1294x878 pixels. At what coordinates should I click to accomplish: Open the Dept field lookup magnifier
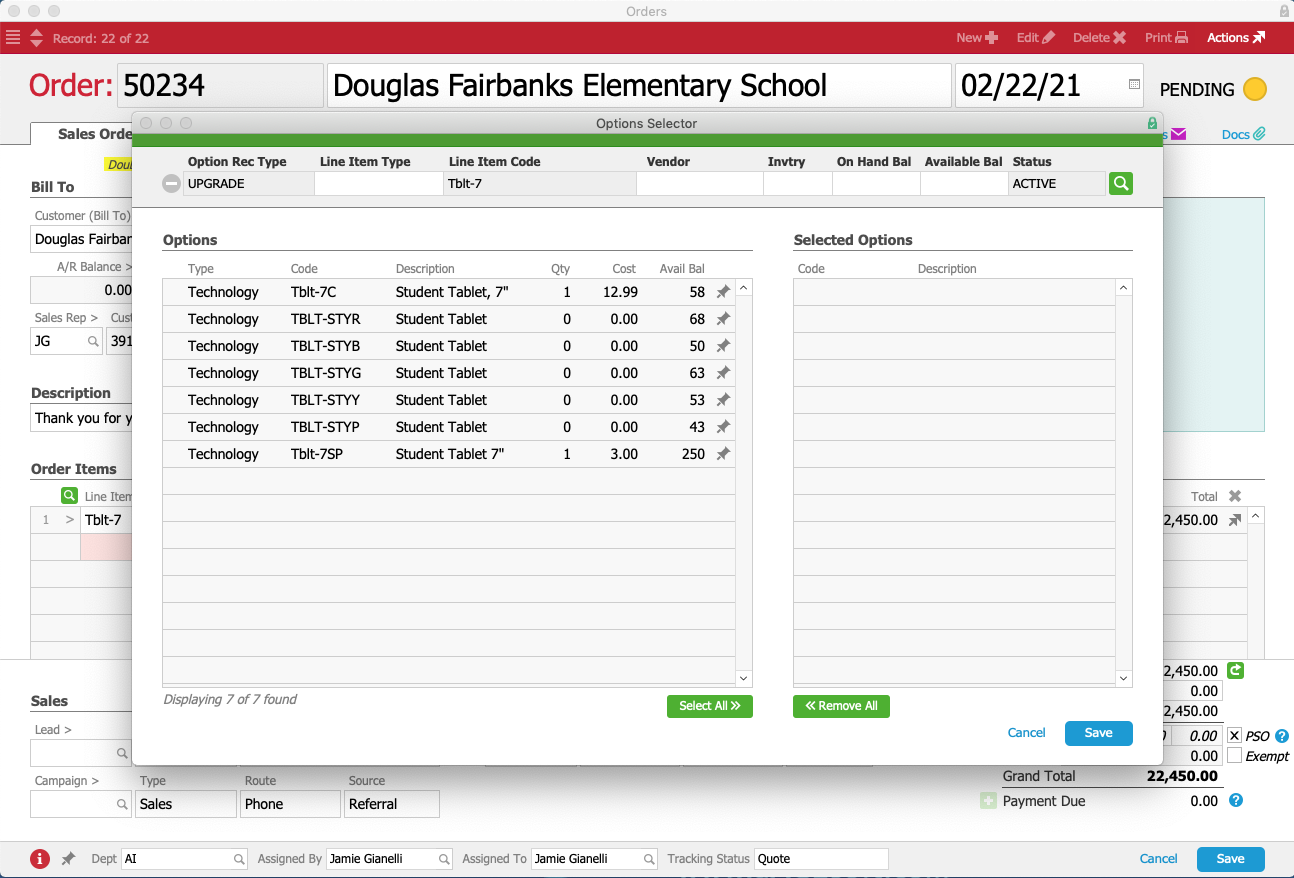point(239,859)
